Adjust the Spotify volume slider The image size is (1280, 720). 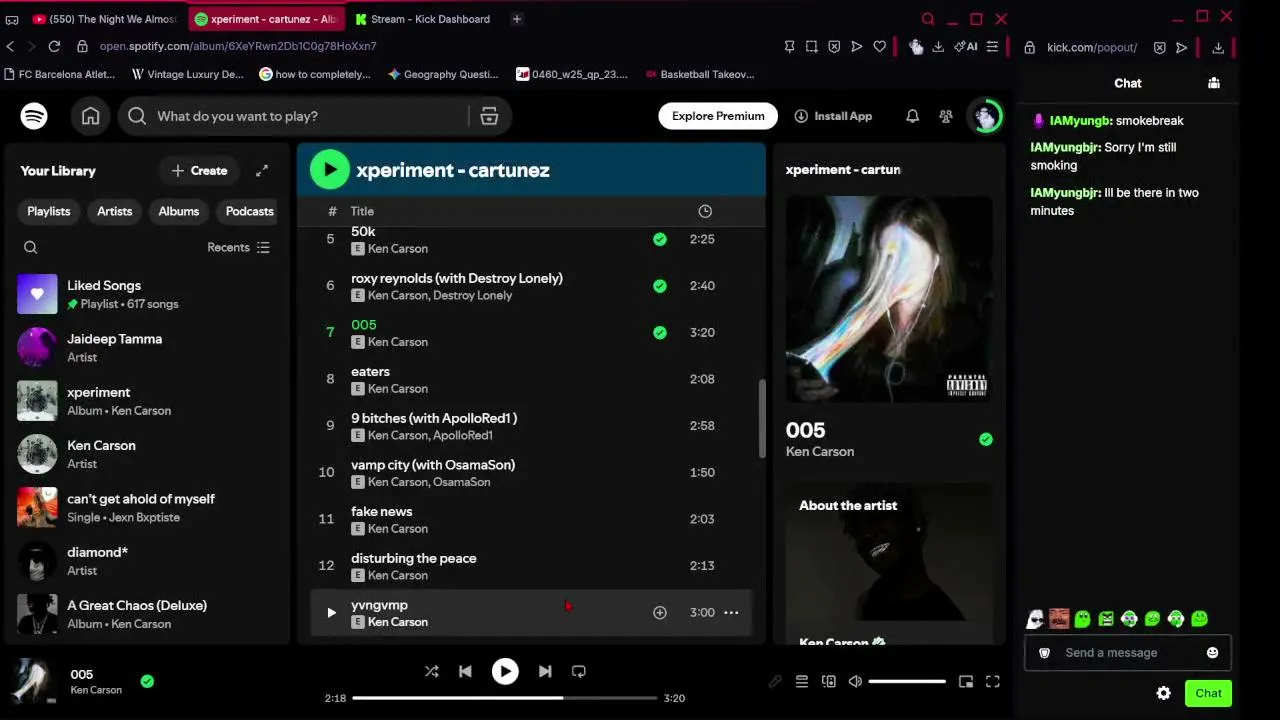tap(907, 682)
